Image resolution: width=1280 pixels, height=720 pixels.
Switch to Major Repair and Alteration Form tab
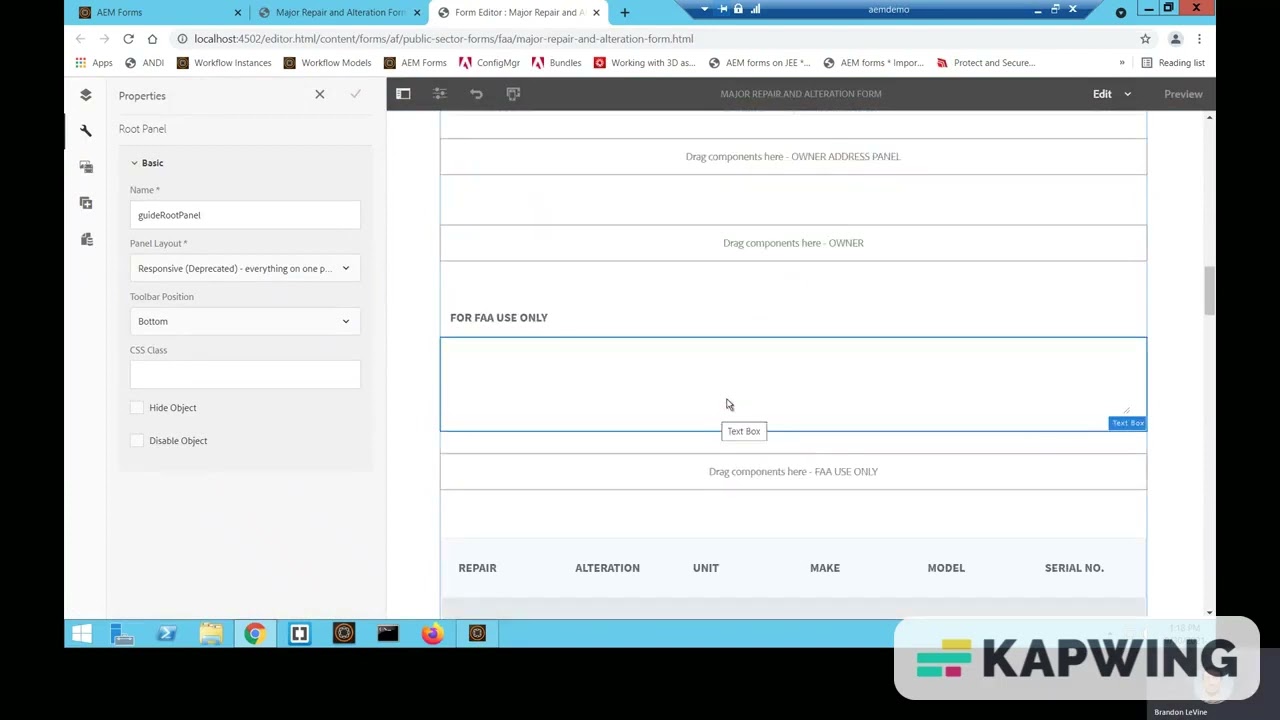340,12
